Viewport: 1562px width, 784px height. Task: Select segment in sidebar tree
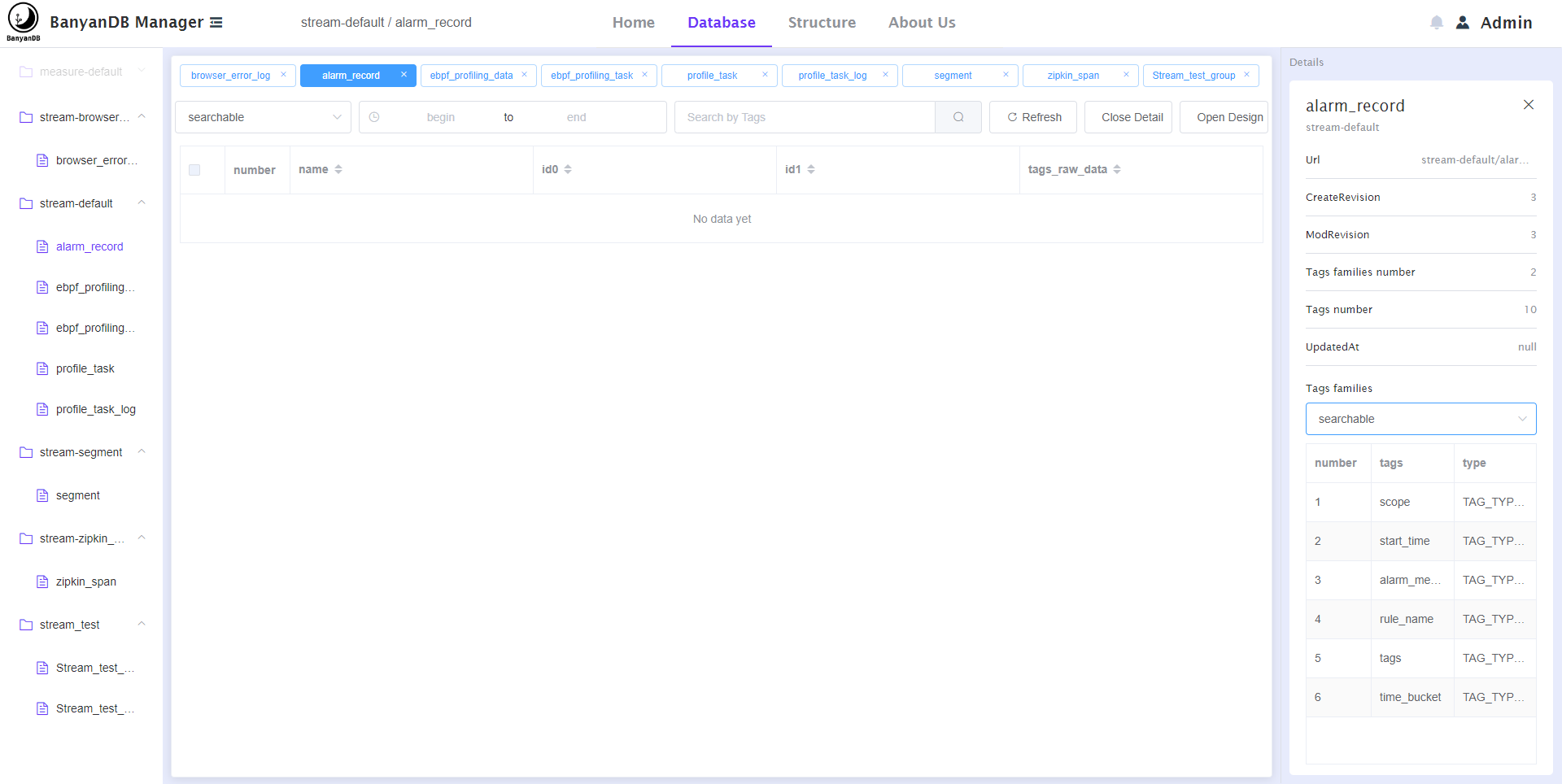click(78, 495)
